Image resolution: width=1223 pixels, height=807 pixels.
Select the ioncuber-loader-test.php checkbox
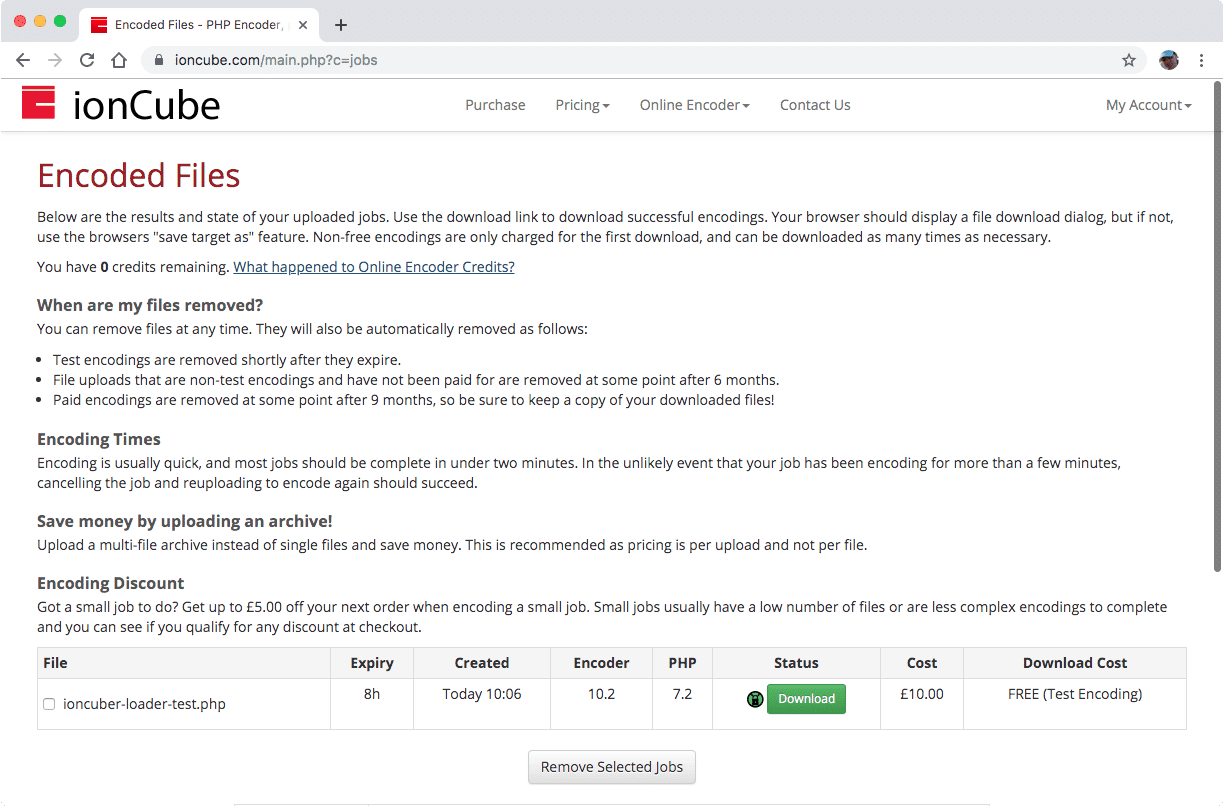click(x=49, y=704)
